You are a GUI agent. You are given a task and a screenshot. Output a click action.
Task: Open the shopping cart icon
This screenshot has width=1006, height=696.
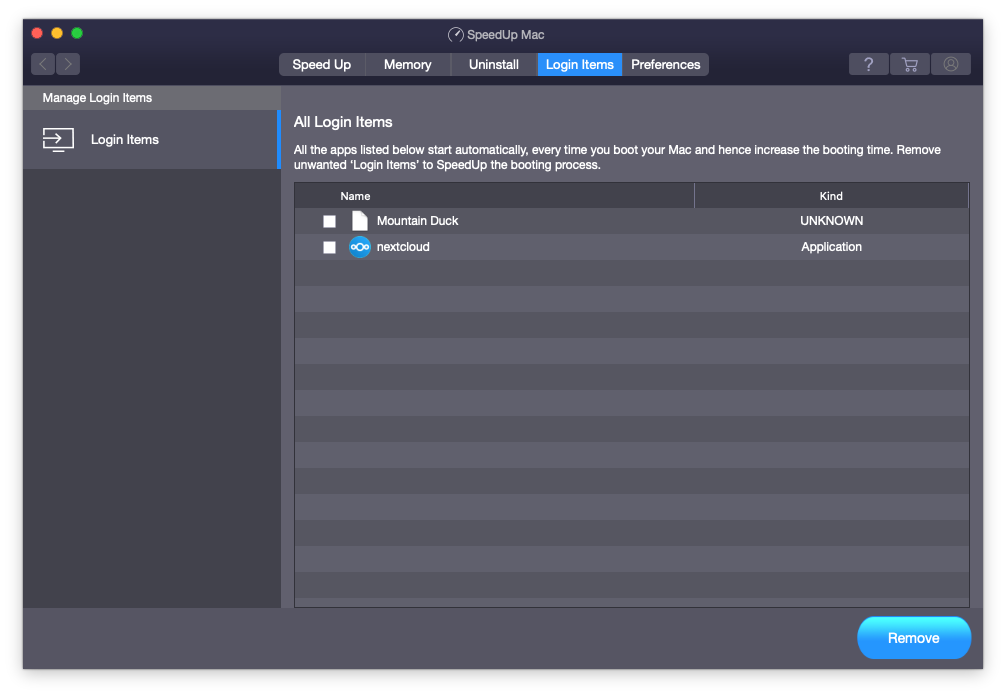[909, 64]
